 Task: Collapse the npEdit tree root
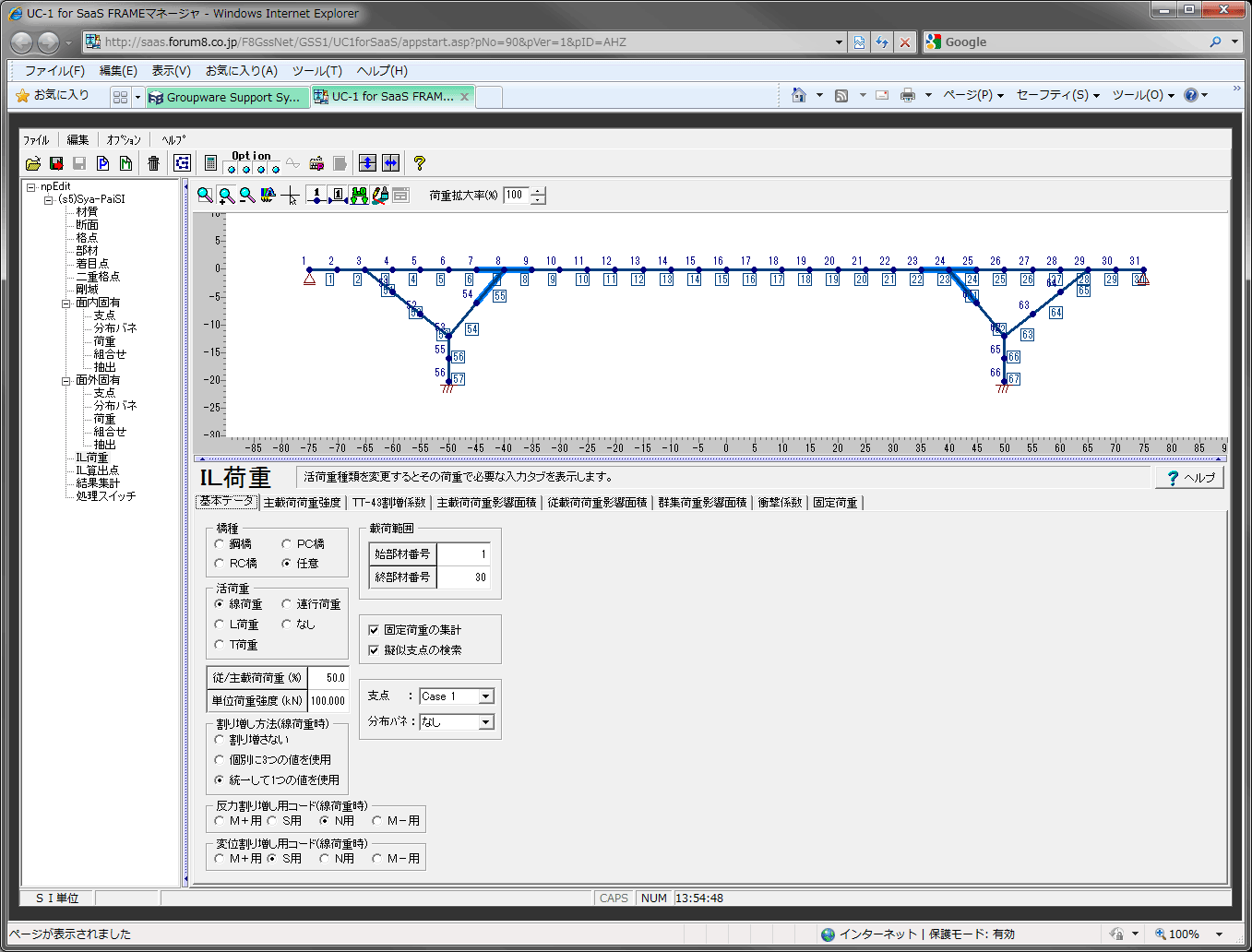(x=30, y=186)
